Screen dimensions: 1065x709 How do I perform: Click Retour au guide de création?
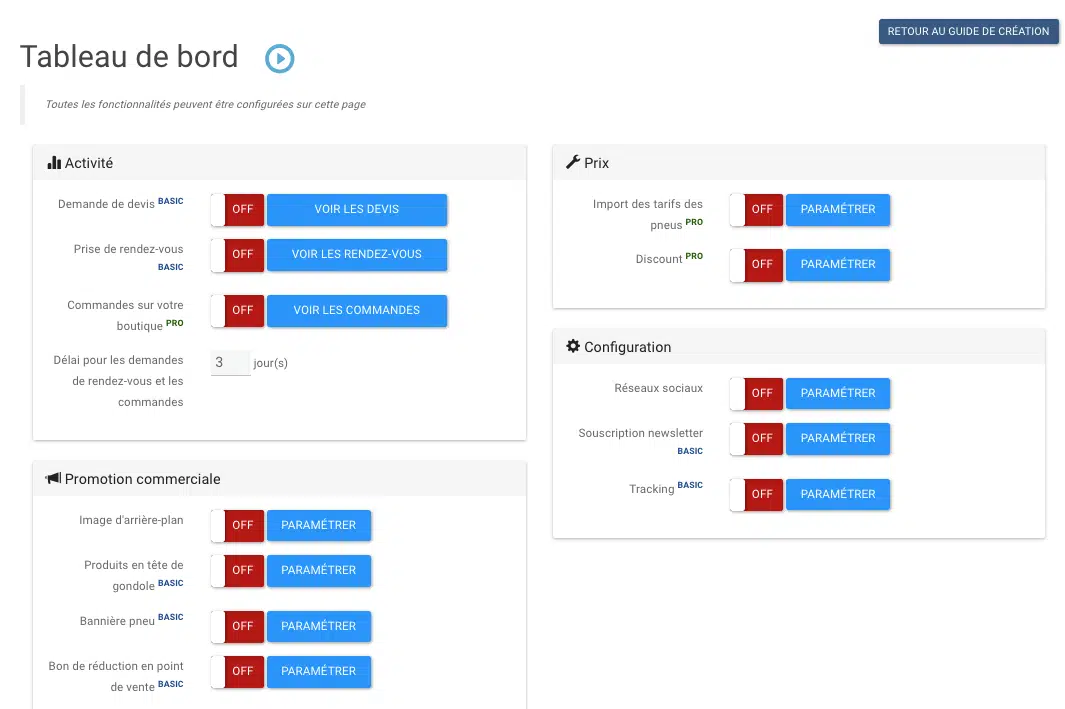pyautogui.click(x=968, y=31)
